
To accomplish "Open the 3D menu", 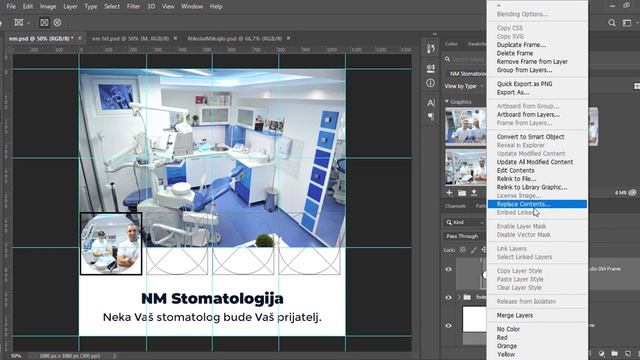I will click(x=151, y=7).
